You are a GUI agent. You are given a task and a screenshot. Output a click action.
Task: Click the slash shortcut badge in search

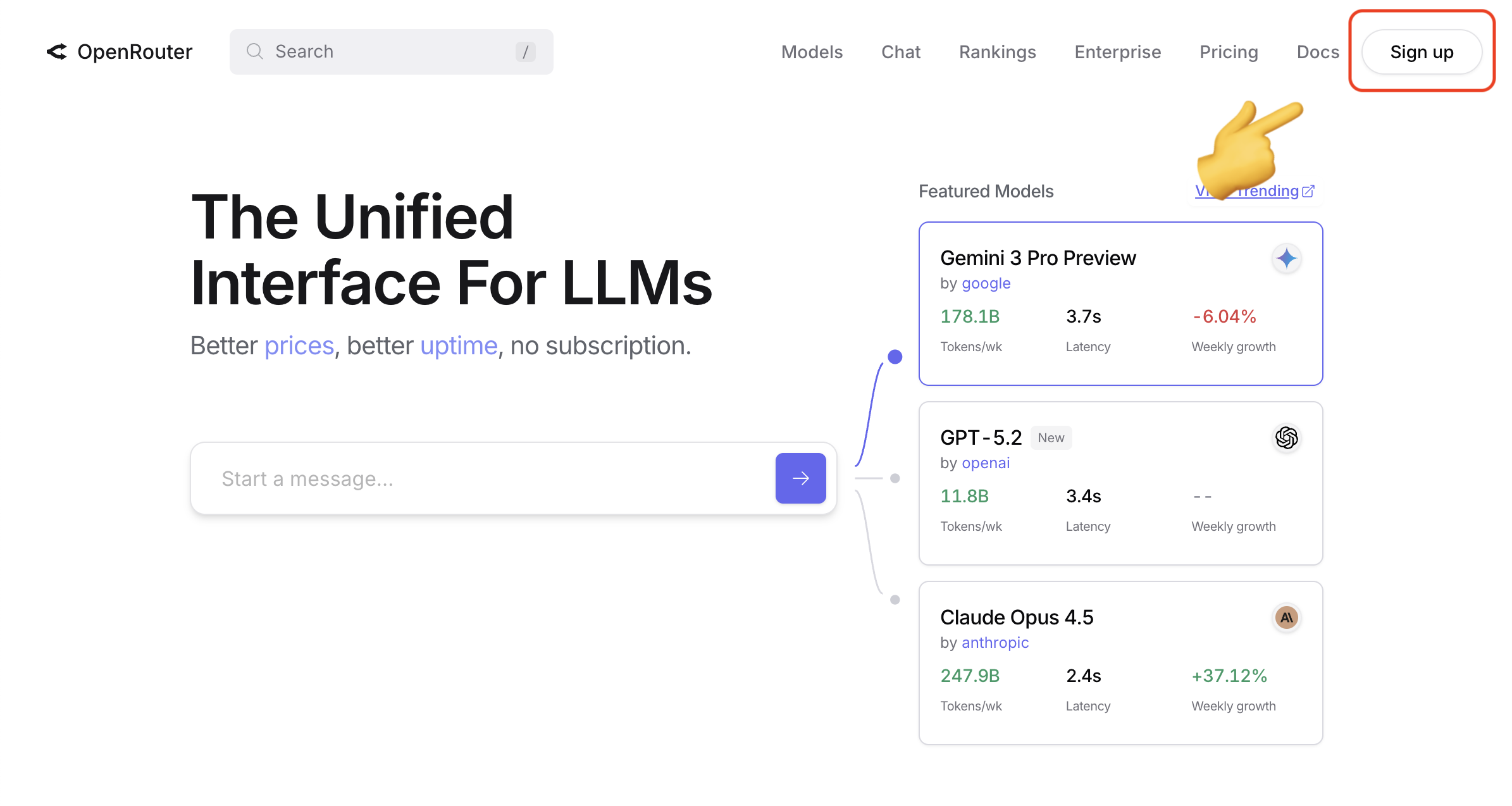525,52
